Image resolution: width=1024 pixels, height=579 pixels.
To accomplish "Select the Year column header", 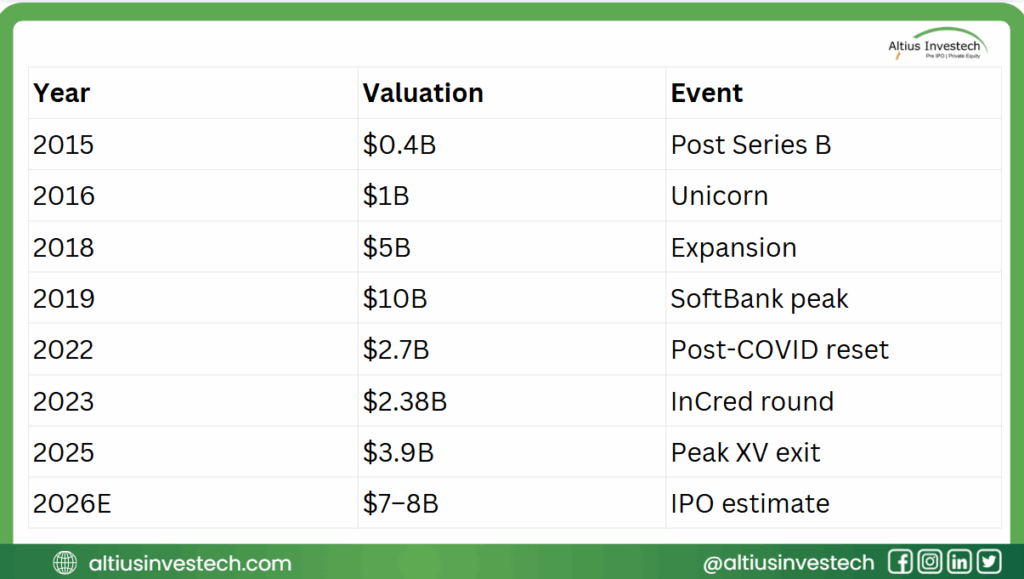I will [62, 93].
